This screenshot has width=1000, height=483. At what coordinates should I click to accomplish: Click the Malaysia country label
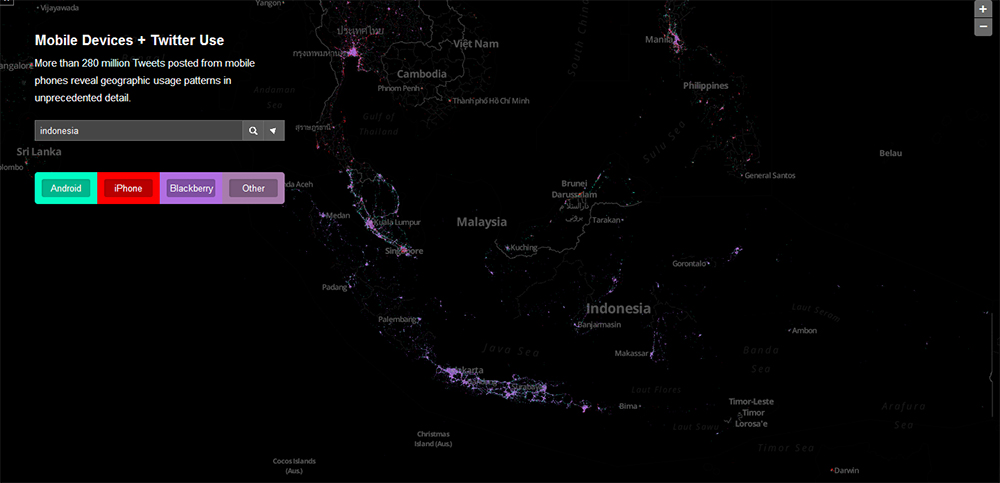point(482,222)
